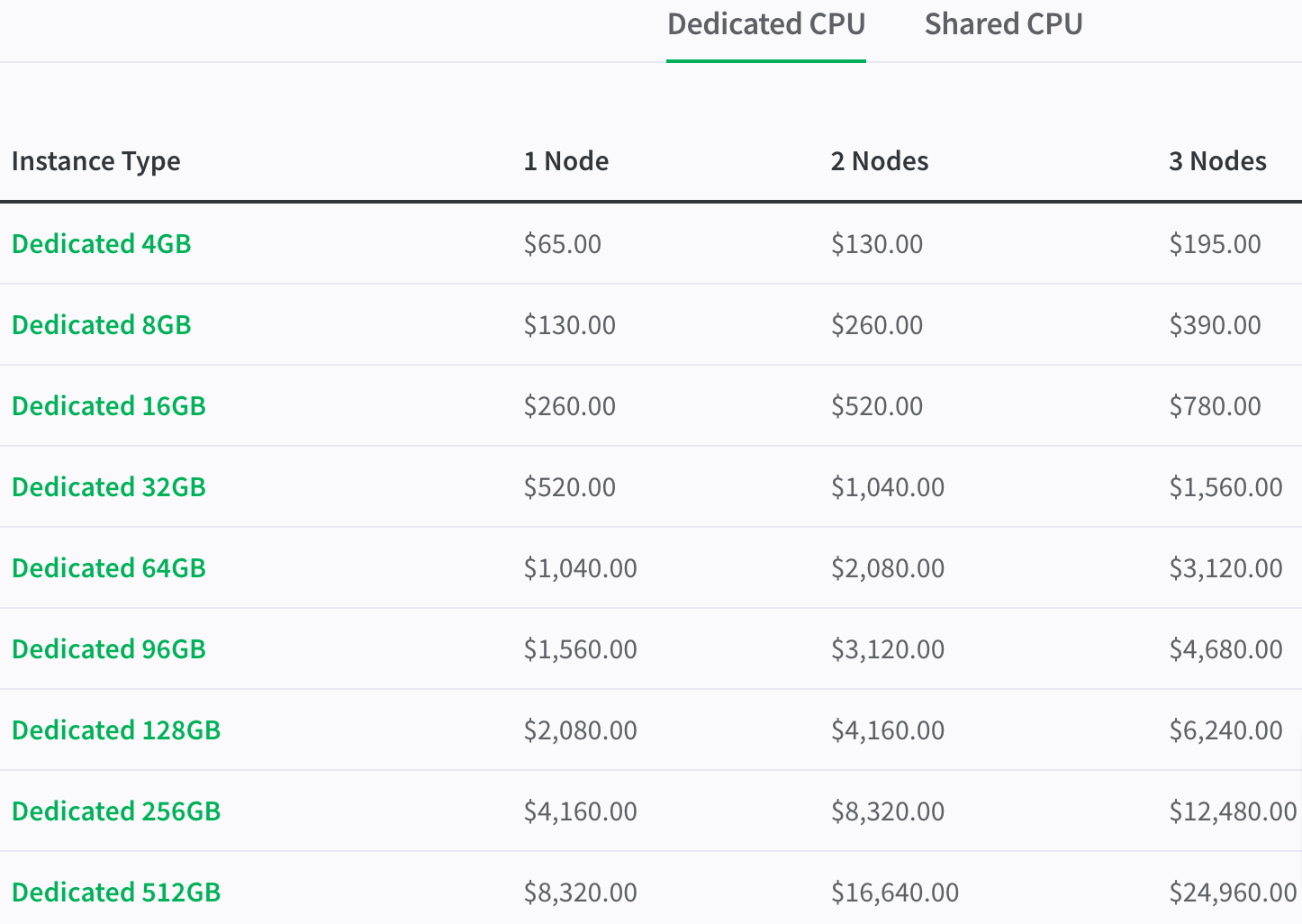
Task: Click the 1 Node column header
Action: [x=565, y=161]
